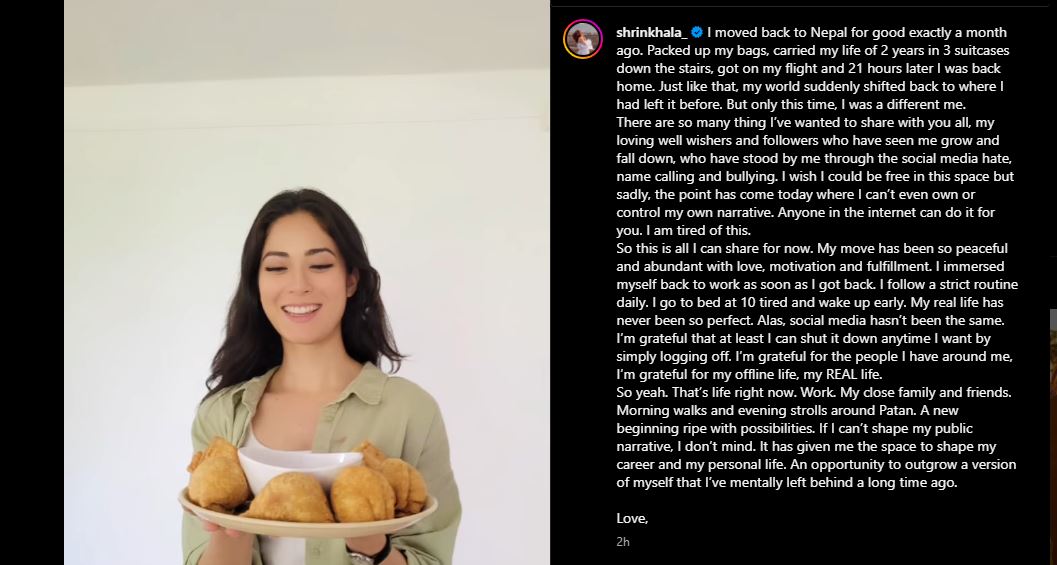Click the 2h post timestamp
Viewport: 1057px width, 565px height.
623,541
